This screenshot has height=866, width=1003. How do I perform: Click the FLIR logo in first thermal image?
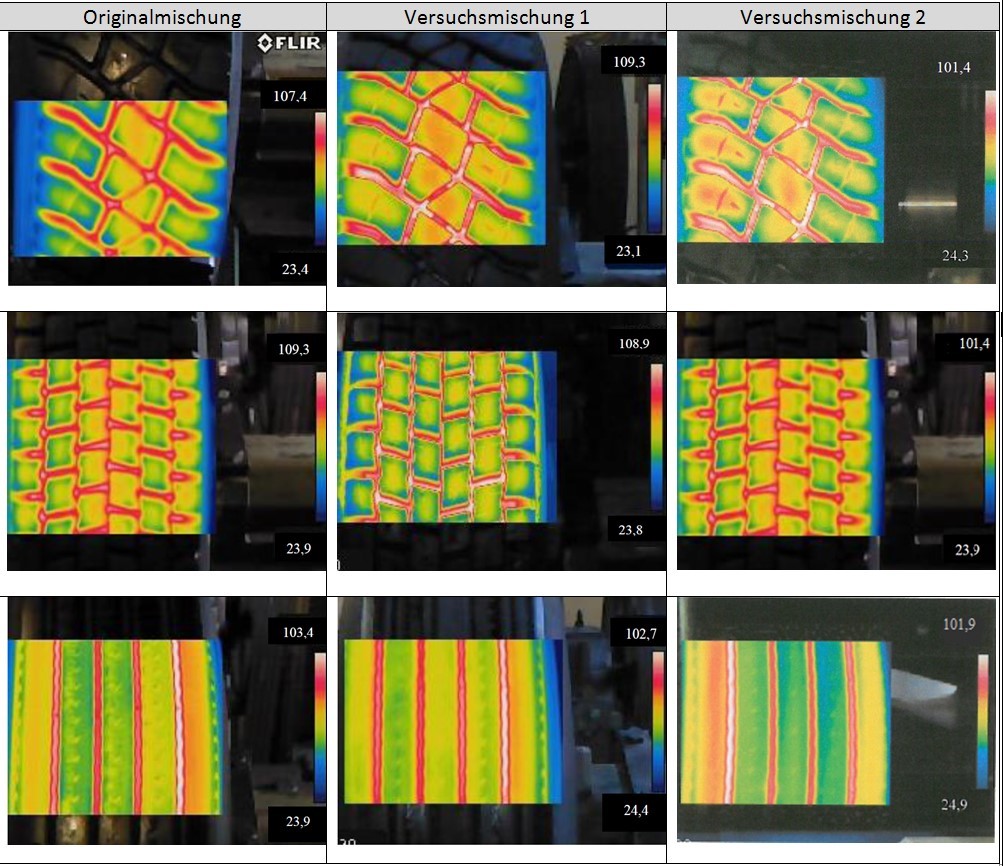tap(288, 43)
